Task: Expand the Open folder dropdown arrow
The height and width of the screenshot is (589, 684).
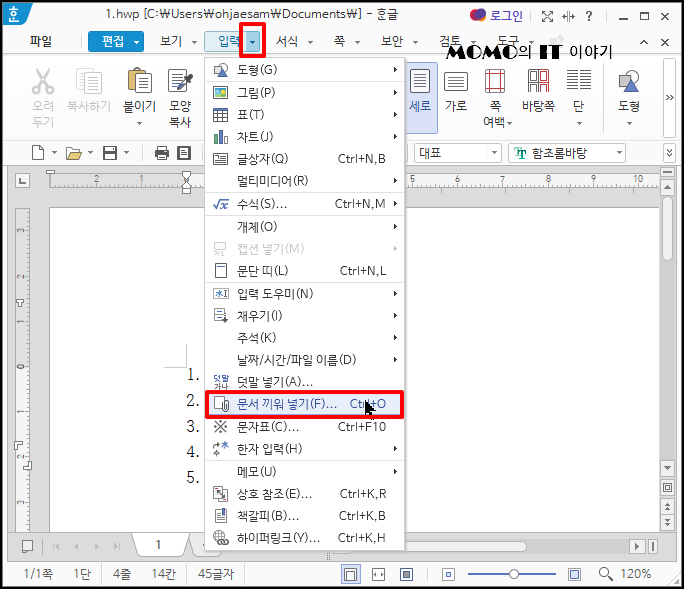Action: click(90, 153)
